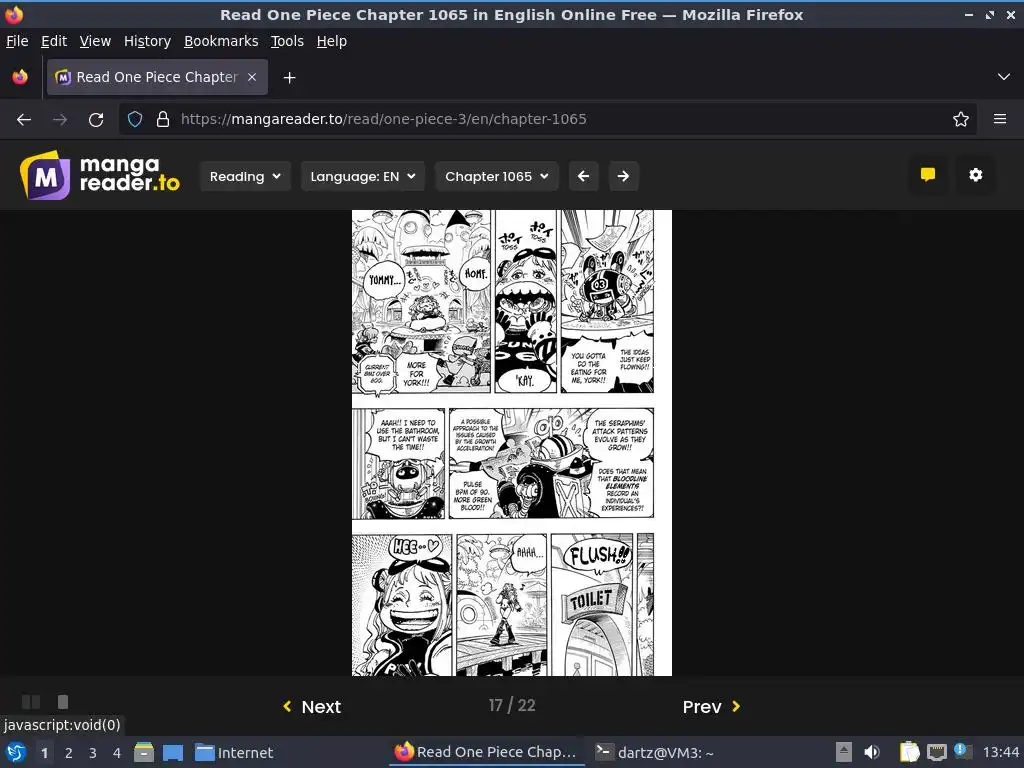1024x768 pixels.
Task: Go to next chapter right arrow
Action: (x=623, y=176)
